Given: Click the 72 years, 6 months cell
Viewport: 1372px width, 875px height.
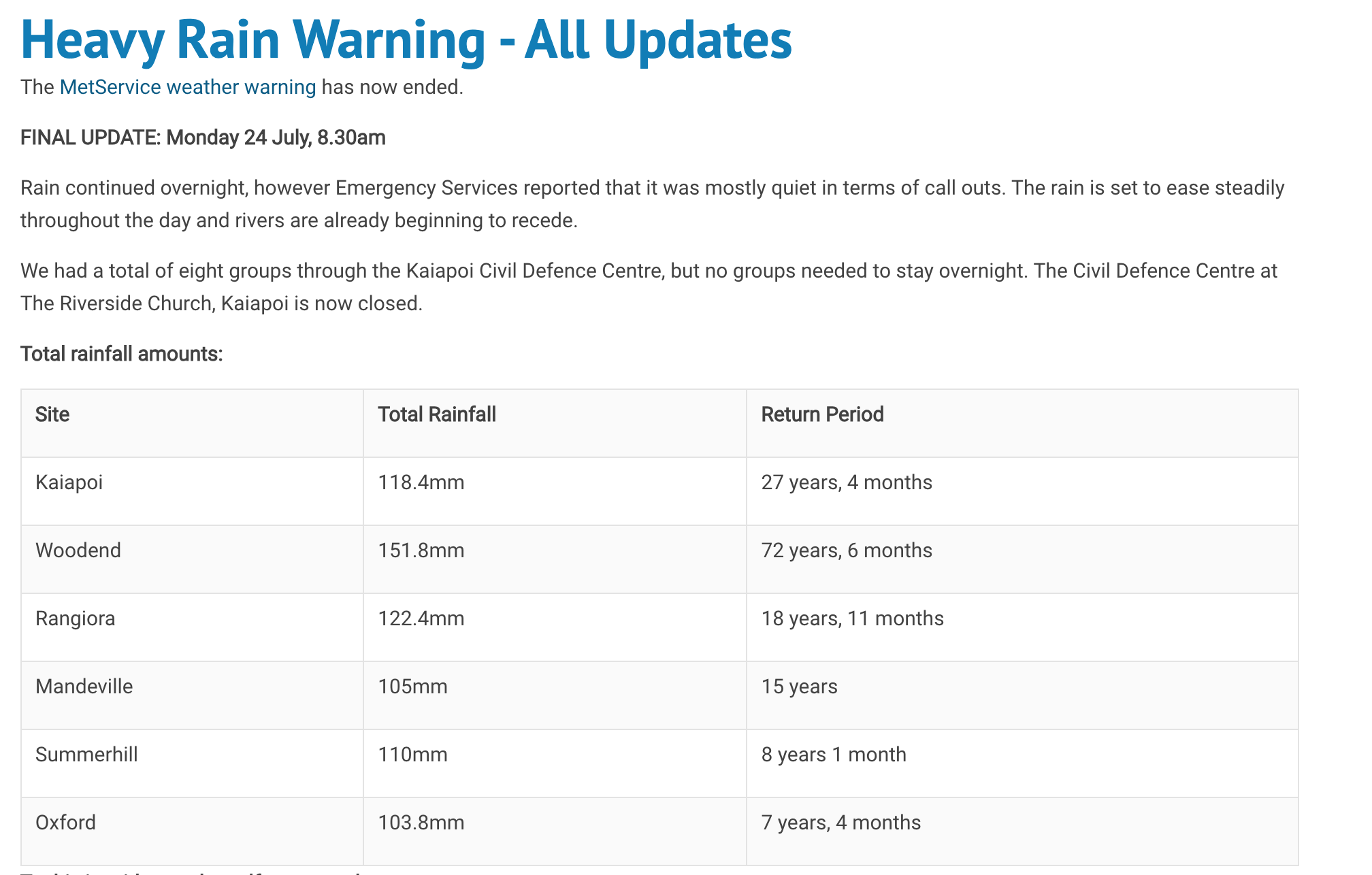Looking at the screenshot, I should pos(1022,559).
